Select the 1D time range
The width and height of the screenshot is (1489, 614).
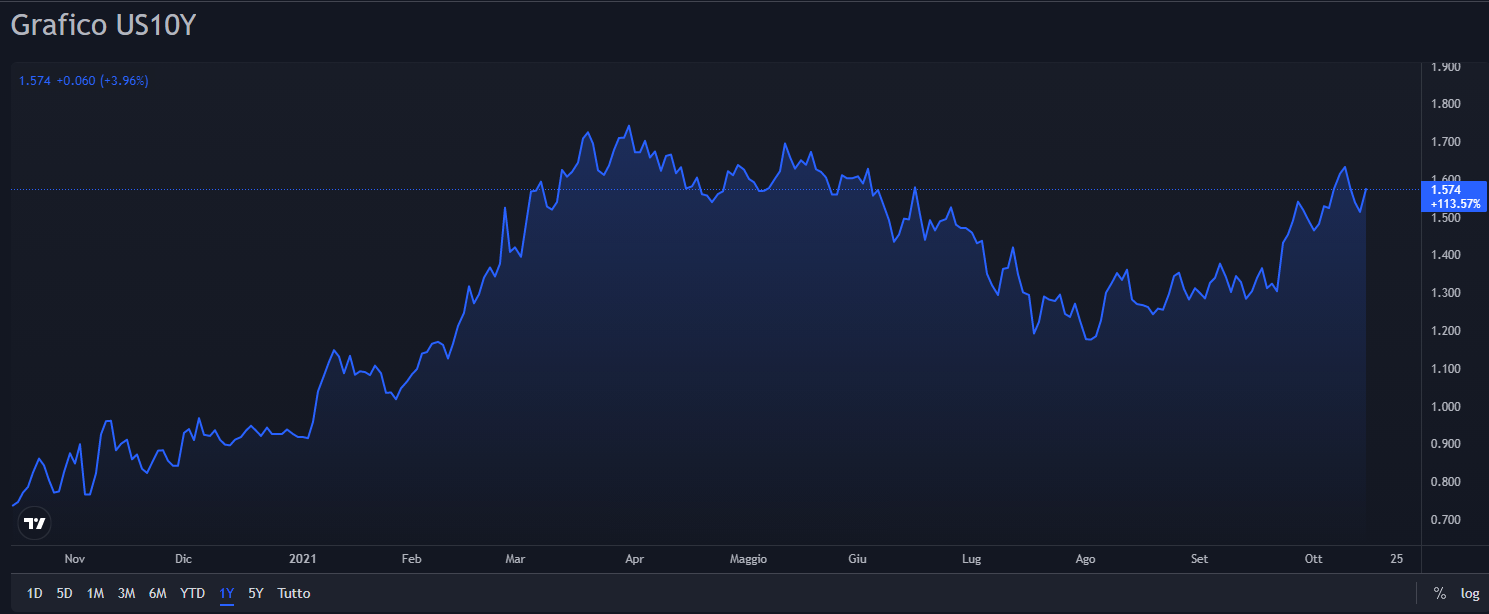(x=35, y=593)
